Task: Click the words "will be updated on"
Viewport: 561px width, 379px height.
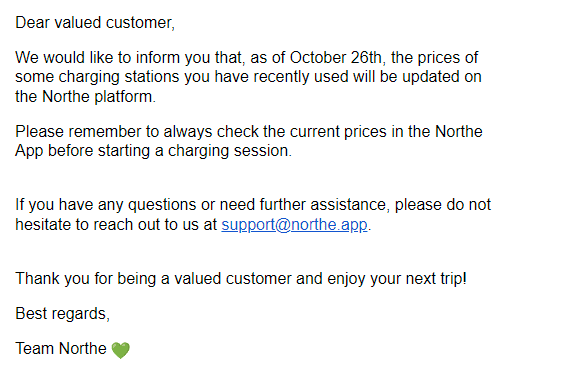Action: tap(417, 77)
